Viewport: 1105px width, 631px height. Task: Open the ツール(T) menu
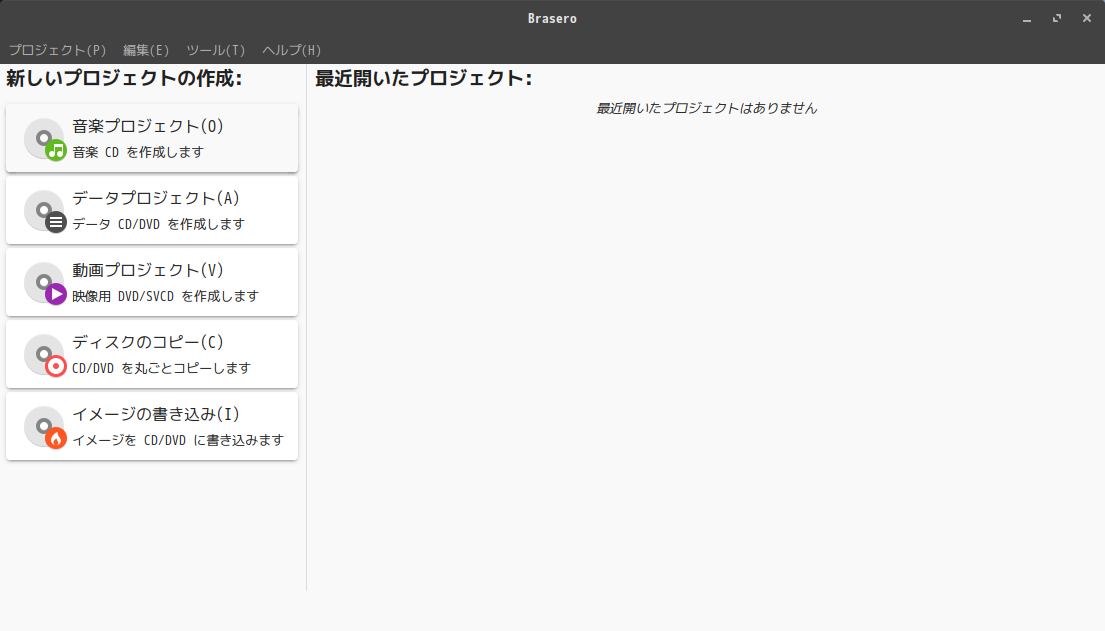click(216, 50)
